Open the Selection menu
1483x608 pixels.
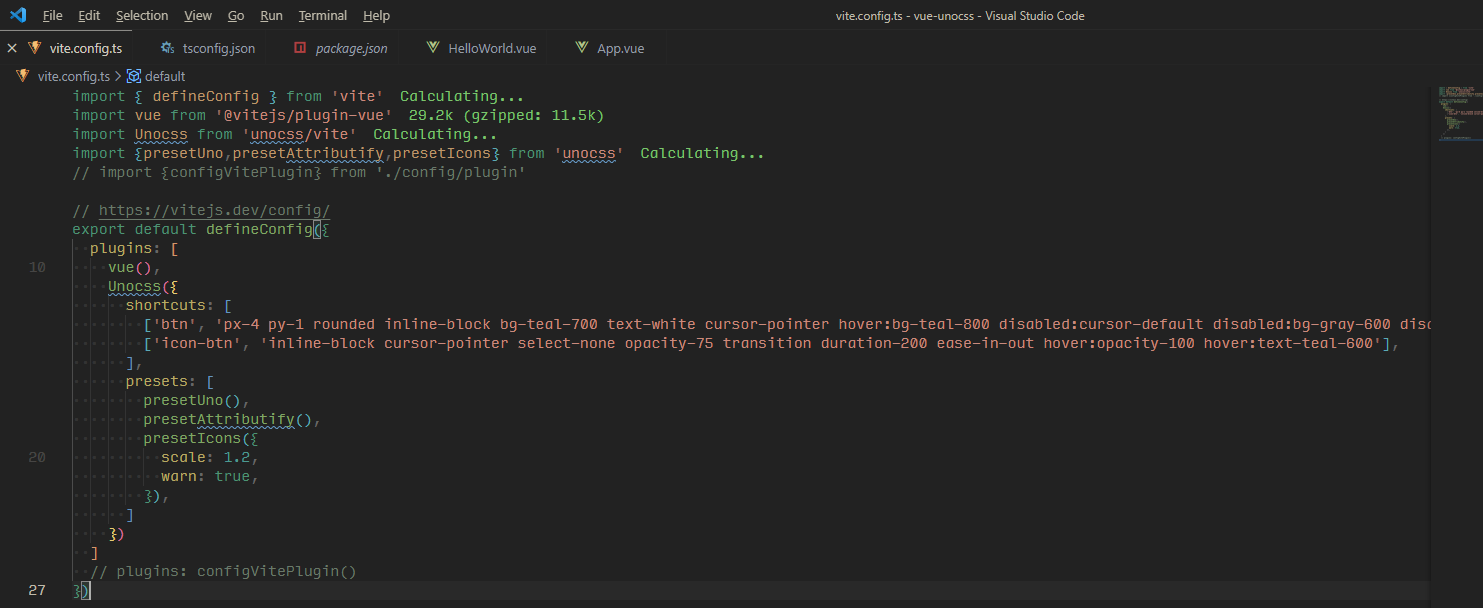coord(142,15)
